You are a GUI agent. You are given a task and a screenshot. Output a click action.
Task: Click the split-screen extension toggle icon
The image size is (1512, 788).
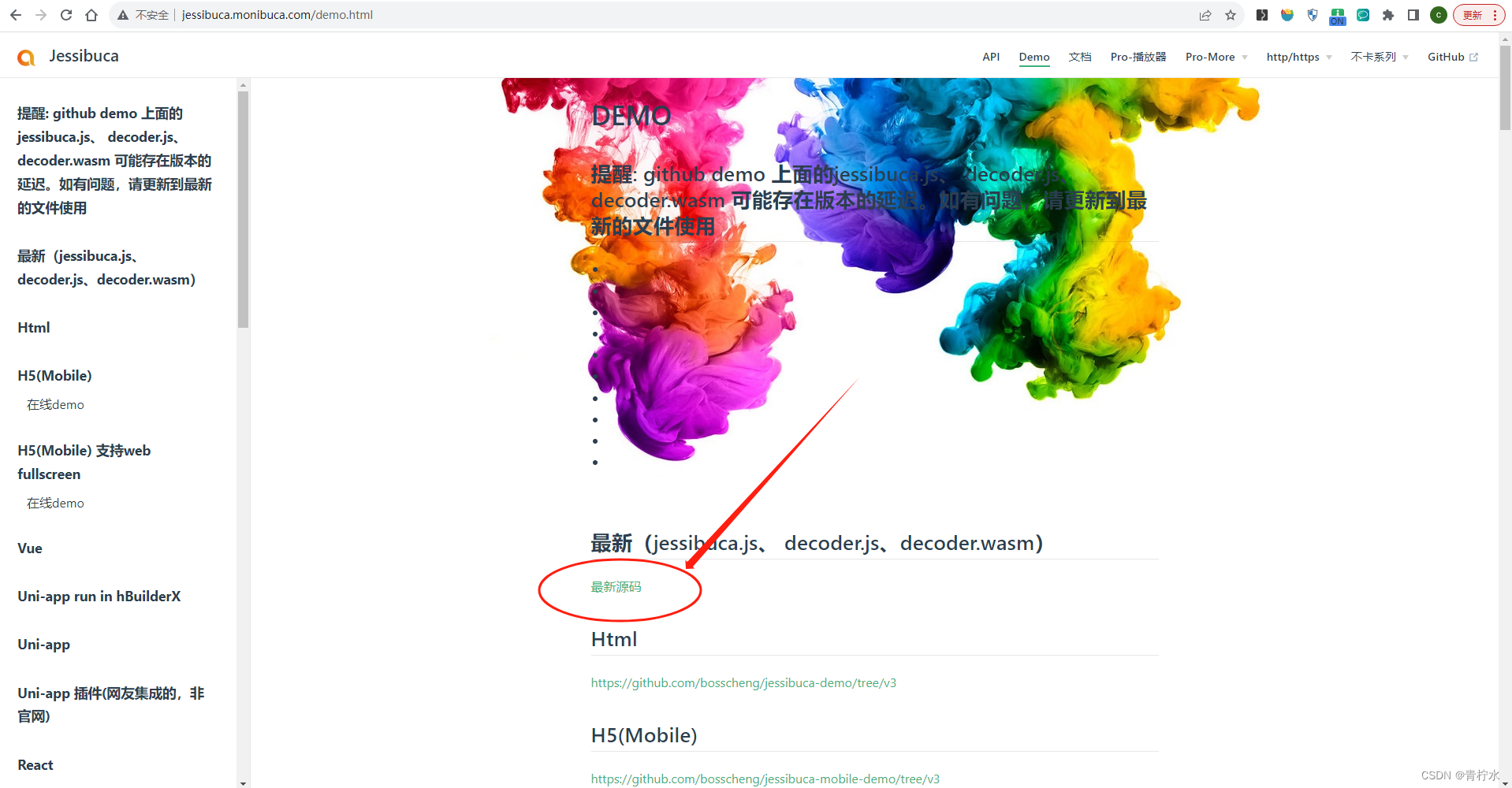pos(1261,15)
